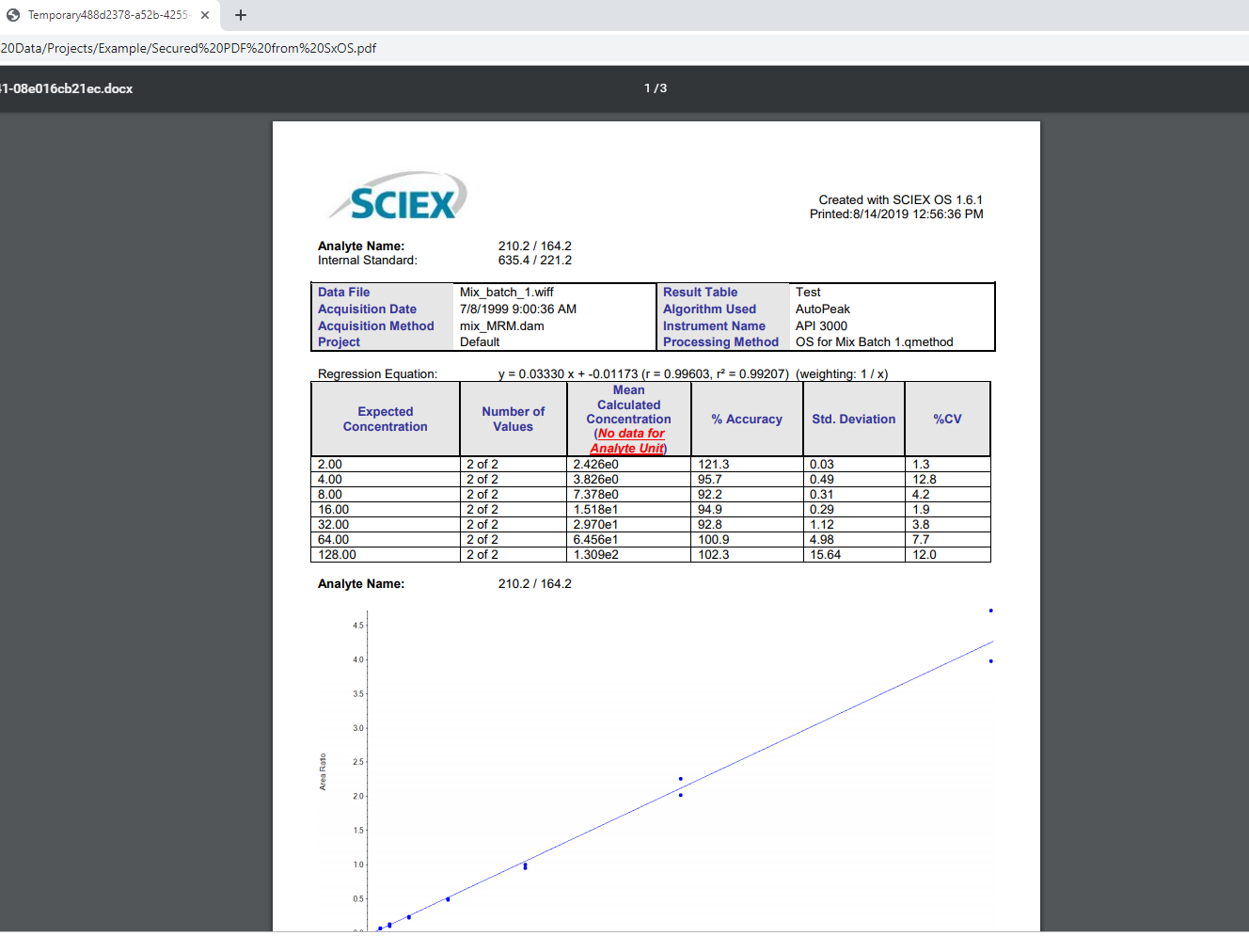Select the 'Created with SCIEX OS 1.6.1' text
Image resolution: width=1249 pixels, height=952 pixels.
click(x=900, y=199)
